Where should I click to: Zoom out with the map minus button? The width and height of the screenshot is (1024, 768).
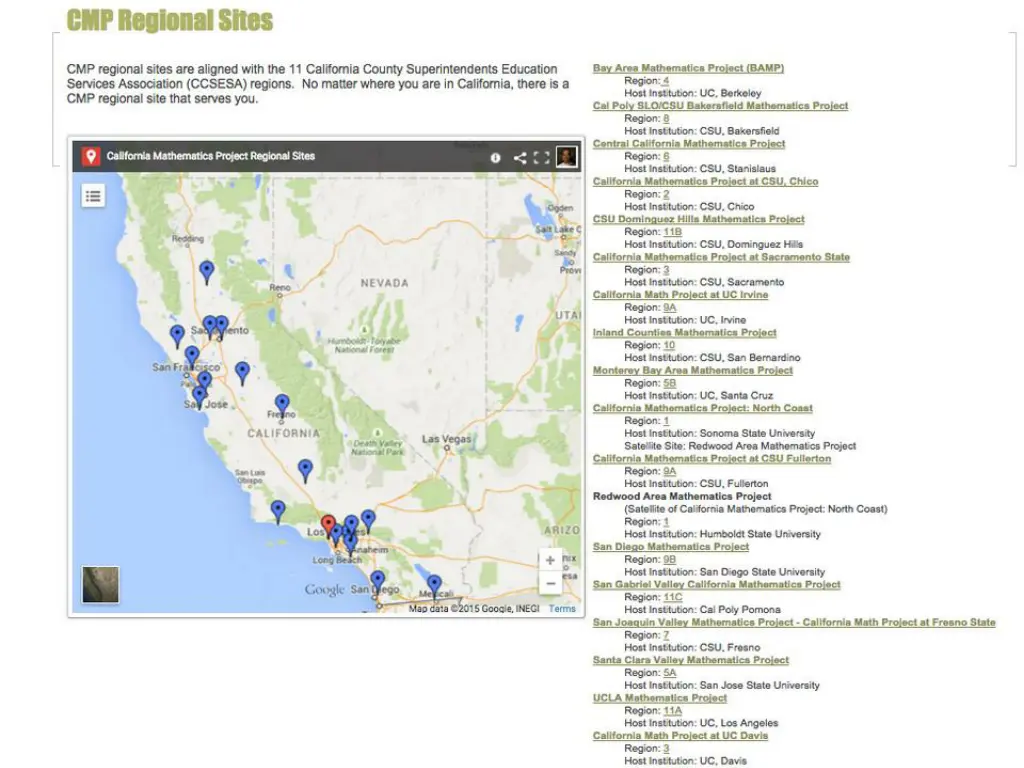pyautogui.click(x=551, y=583)
